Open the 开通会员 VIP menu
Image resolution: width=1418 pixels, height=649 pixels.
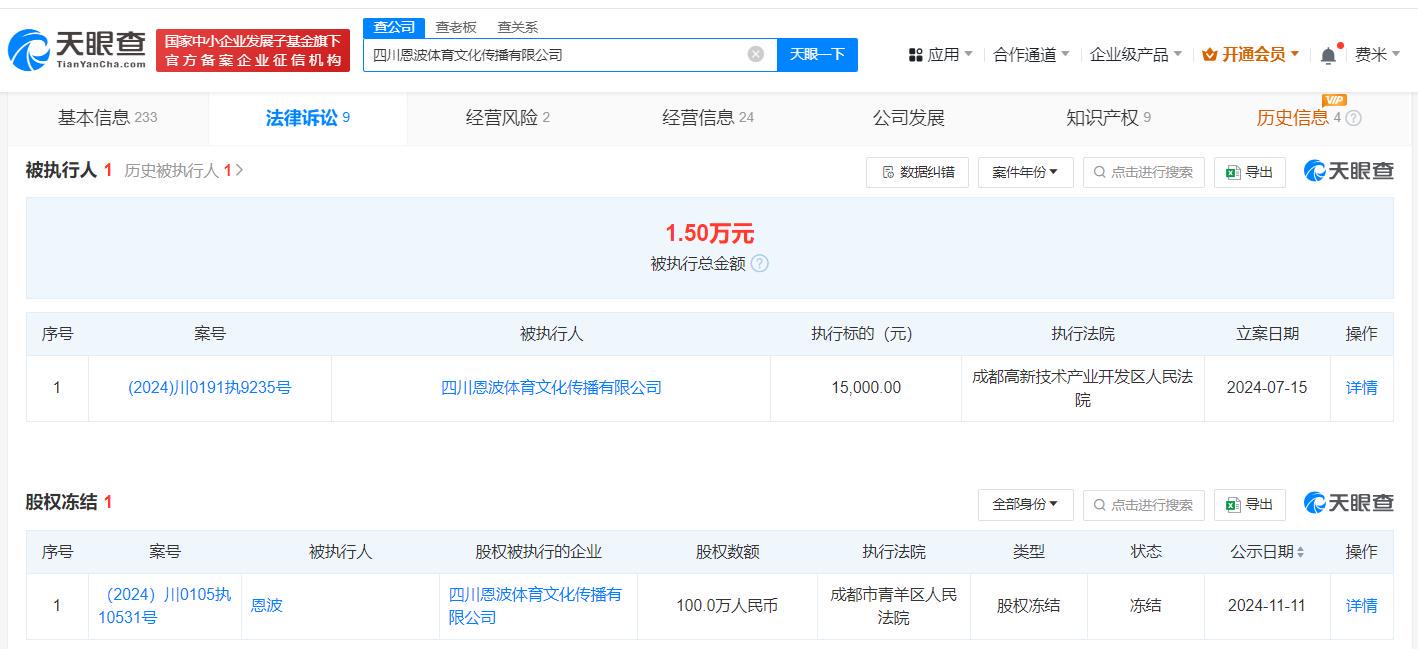pyautogui.click(x=1251, y=55)
